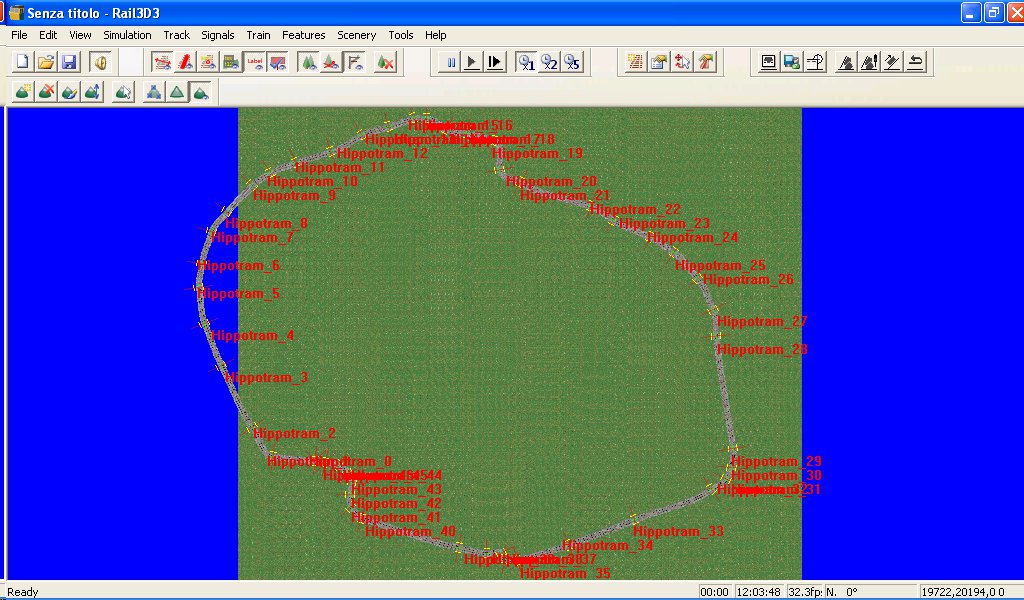The height and width of the screenshot is (600, 1024).
Task: Delete terrain with the hill and red X icon
Action: (46, 92)
